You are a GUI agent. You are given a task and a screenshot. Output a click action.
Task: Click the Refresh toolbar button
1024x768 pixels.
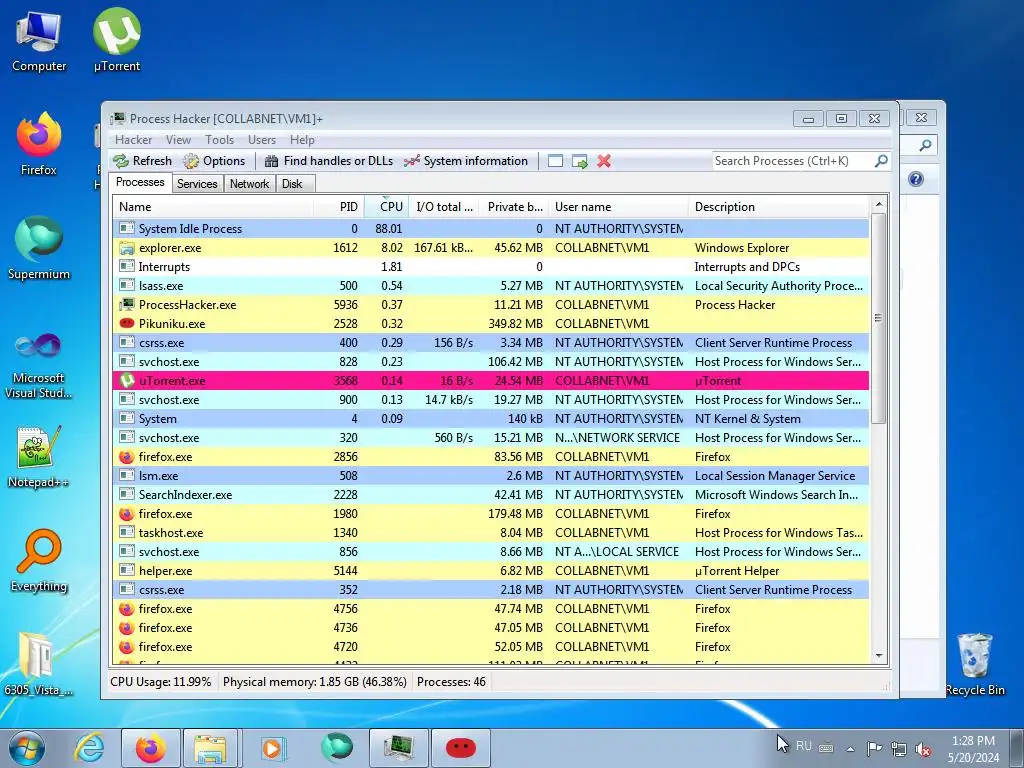142,161
